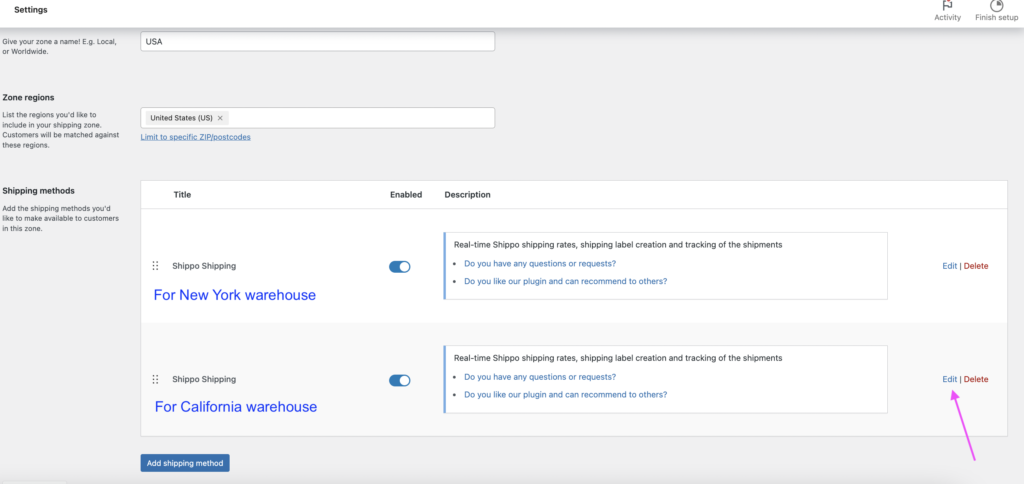Click the Finish setup progress icon
The image size is (1024, 484).
[996, 6]
